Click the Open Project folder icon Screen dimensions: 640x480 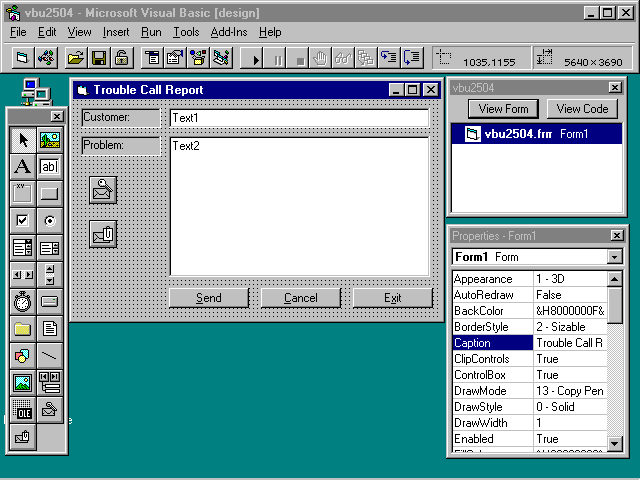74,58
